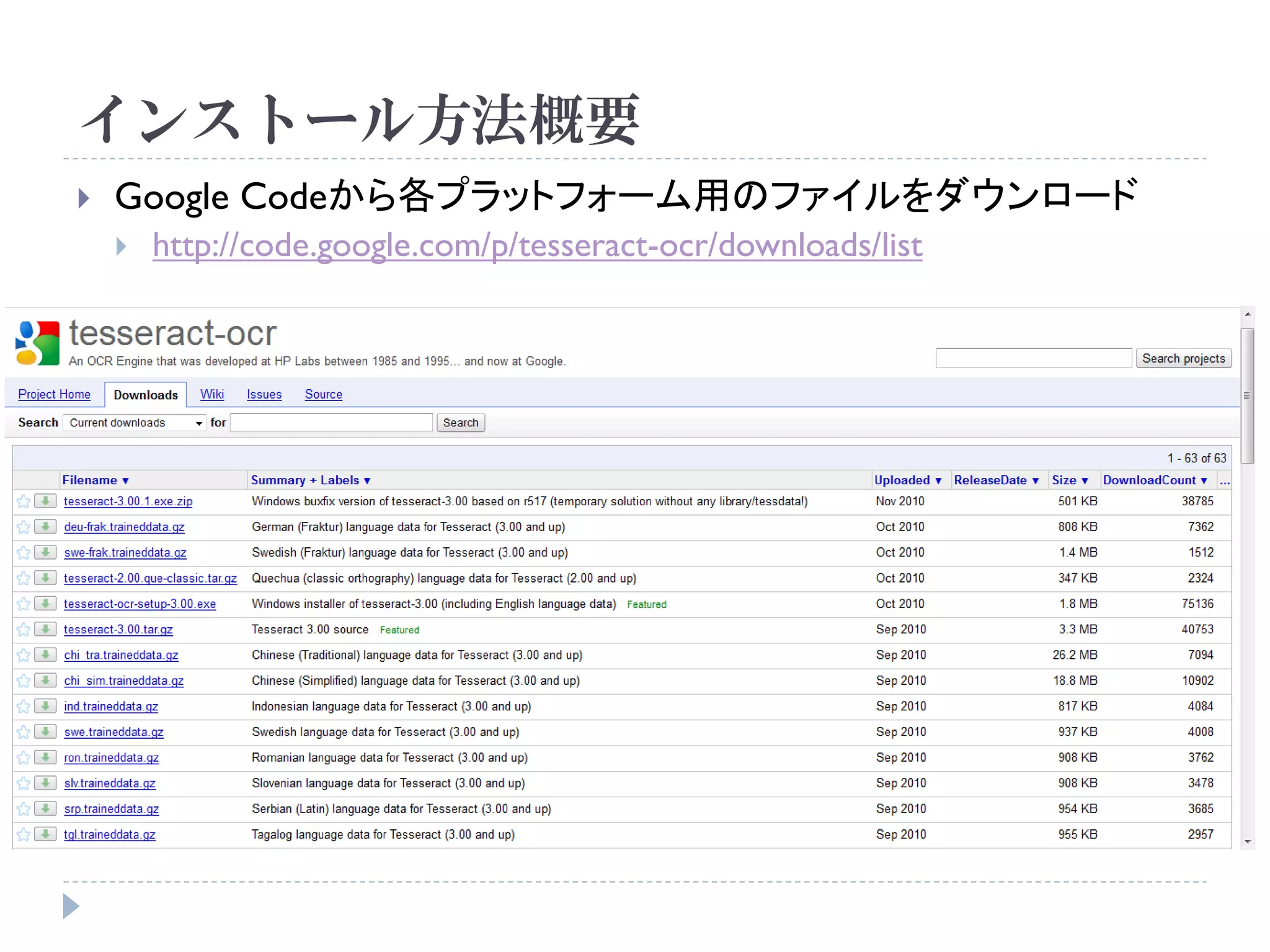The width and height of the screenshot is (1270, 952).
Task: Open the tesseract-3.00.tar.gz file link
Action: 118,630
